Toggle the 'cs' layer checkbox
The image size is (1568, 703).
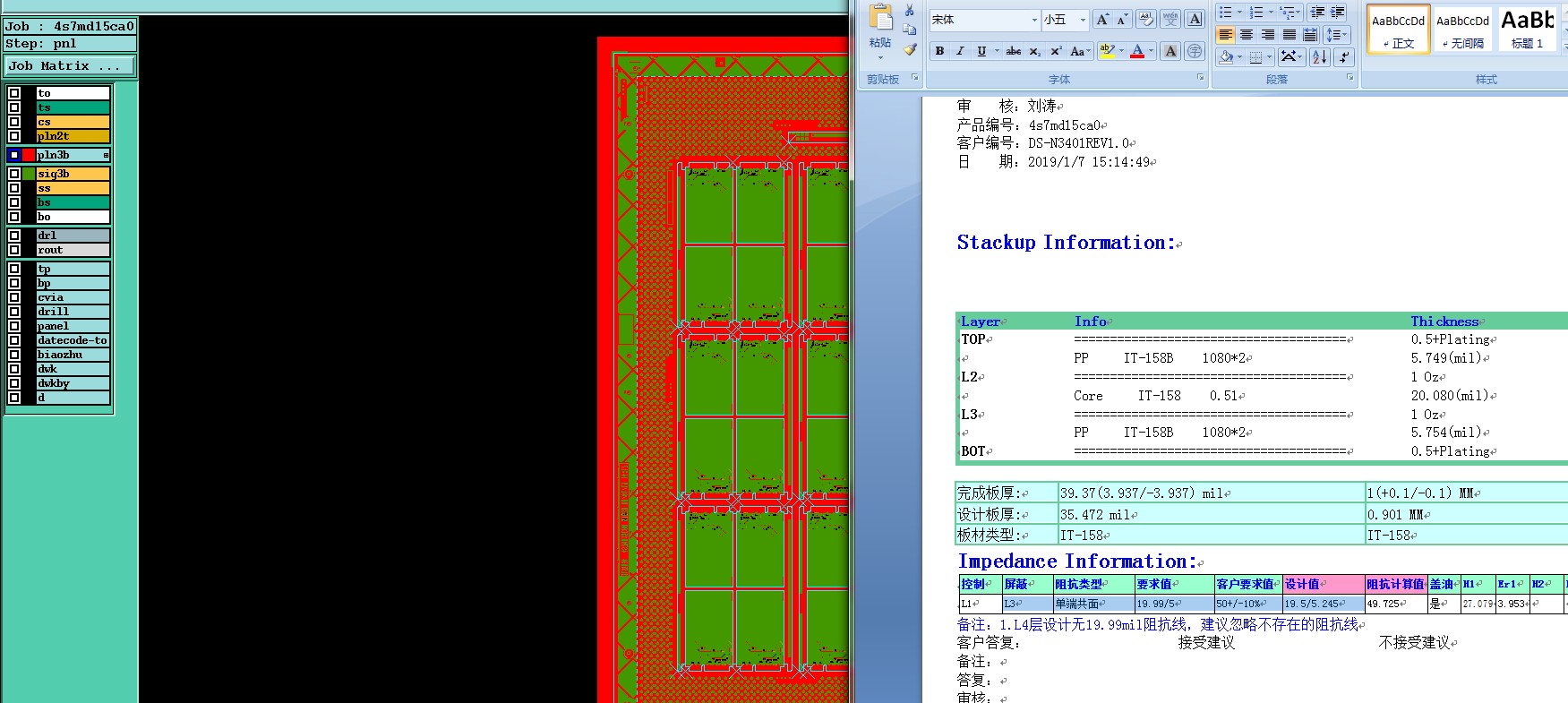click(14, 122)
